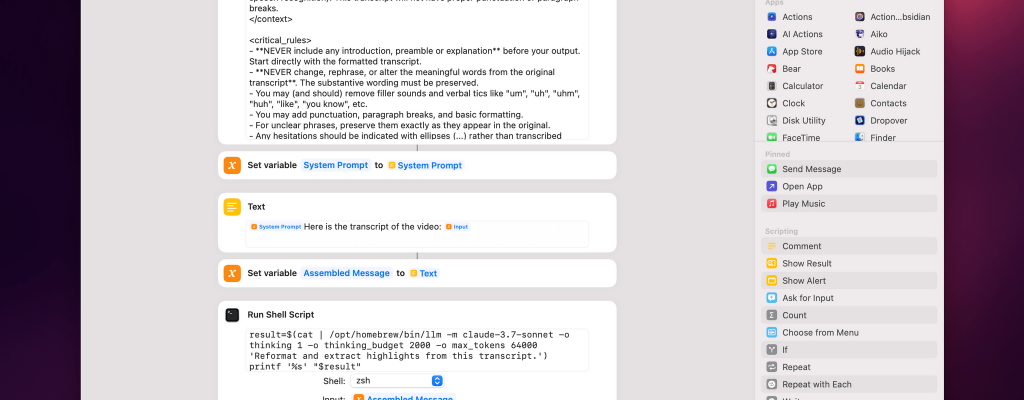Click the Open App pinned action

(802, 186)
